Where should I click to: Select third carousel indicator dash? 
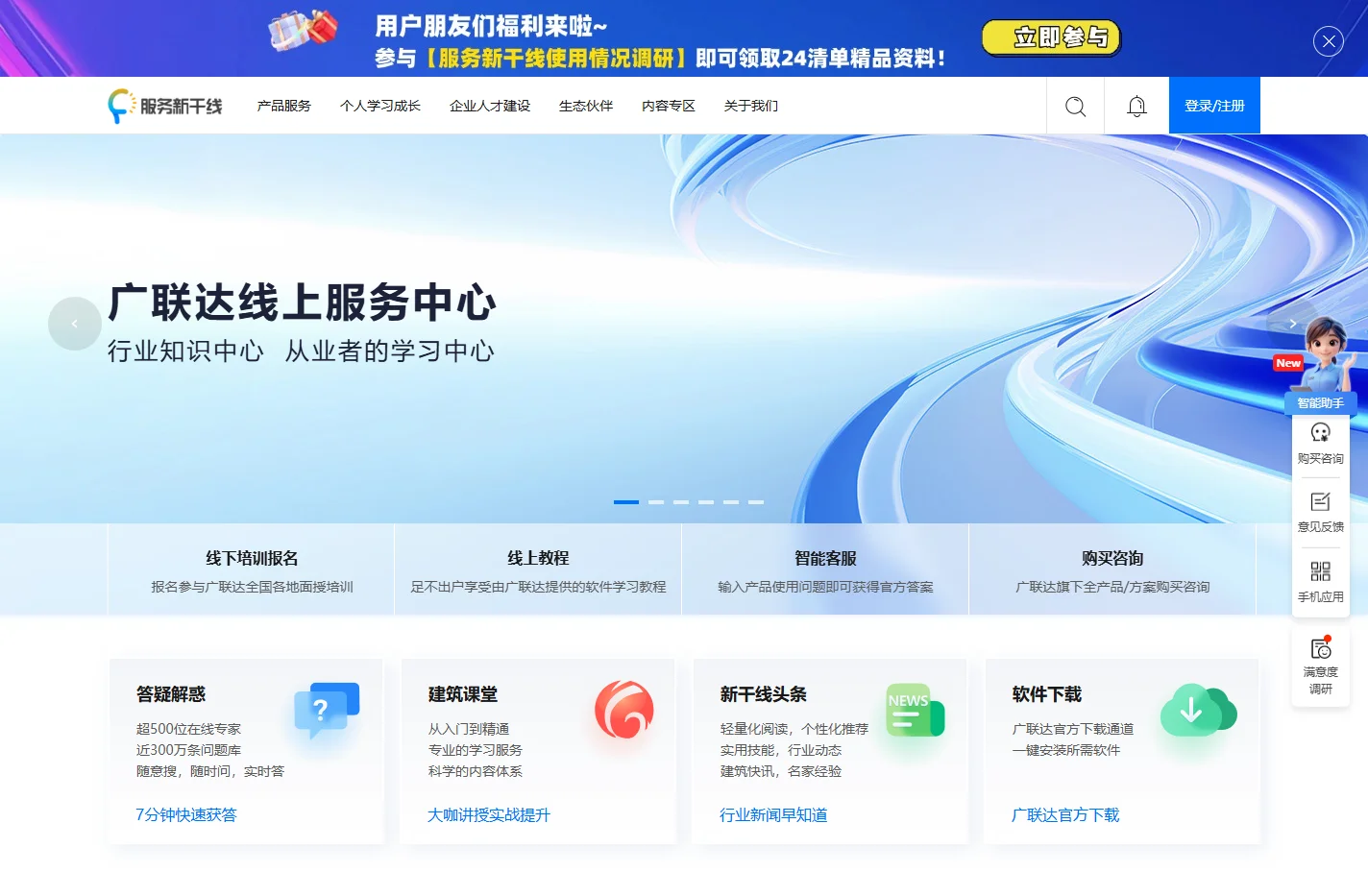[681, 502]
